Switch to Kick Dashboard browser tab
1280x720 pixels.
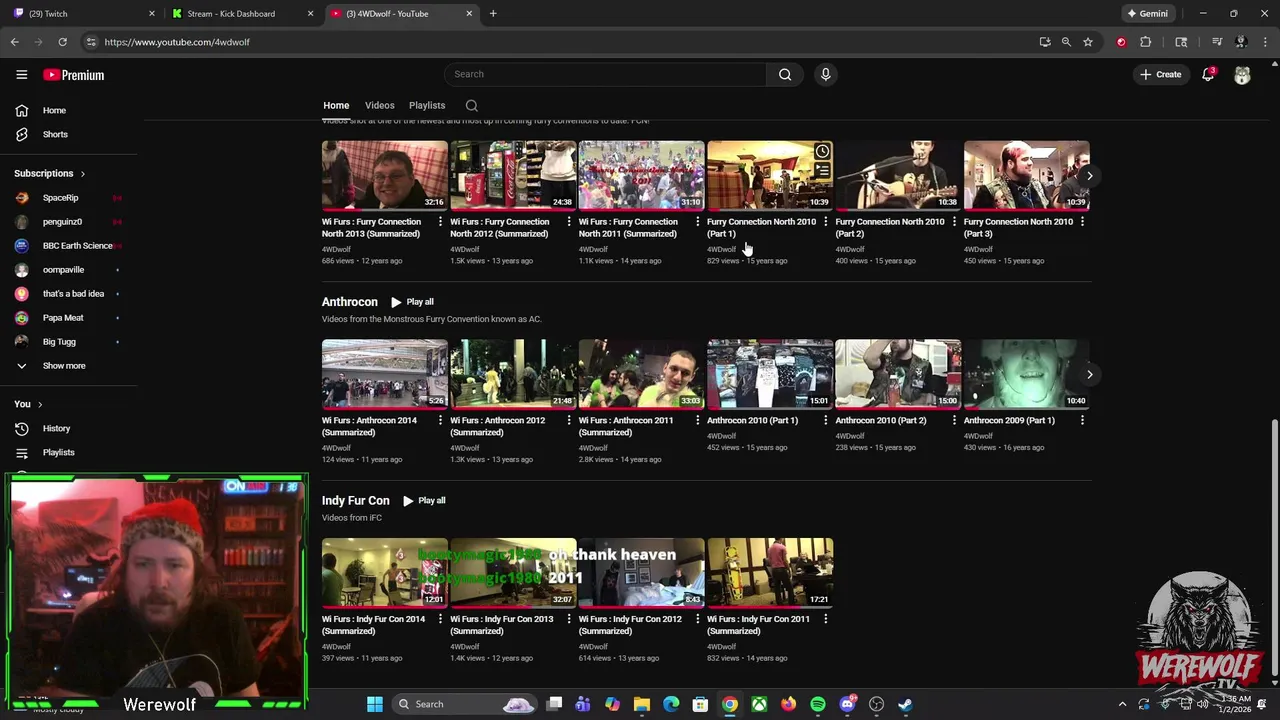pyautogui.click(x=243, y=14)
